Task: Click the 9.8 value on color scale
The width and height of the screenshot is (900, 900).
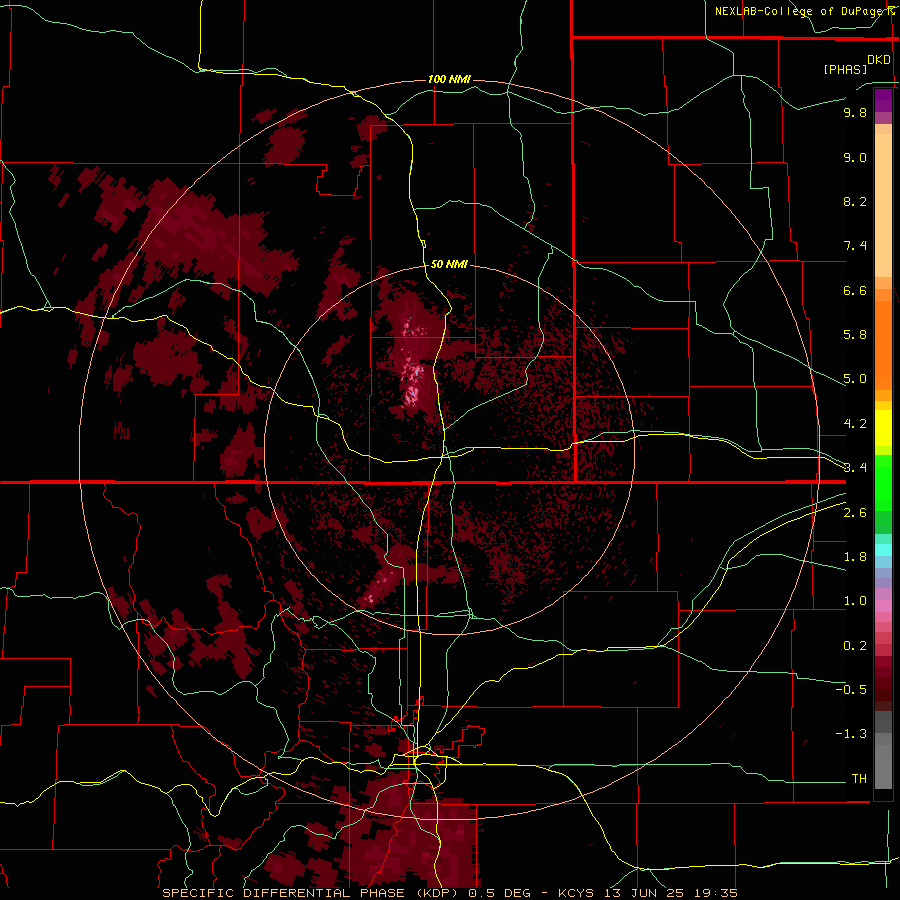Action: tap(855, 112)
